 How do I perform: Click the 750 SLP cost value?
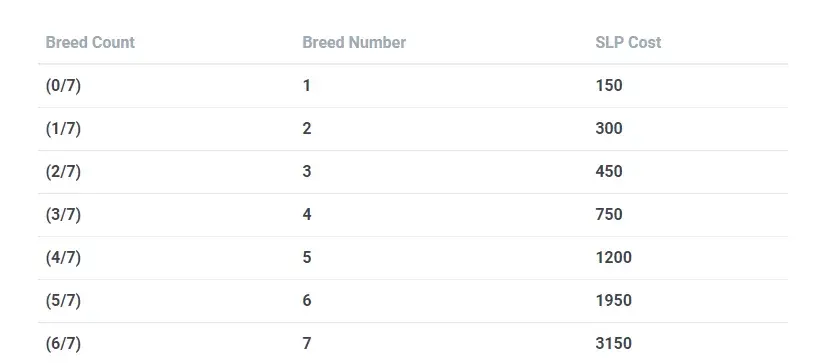609,215
